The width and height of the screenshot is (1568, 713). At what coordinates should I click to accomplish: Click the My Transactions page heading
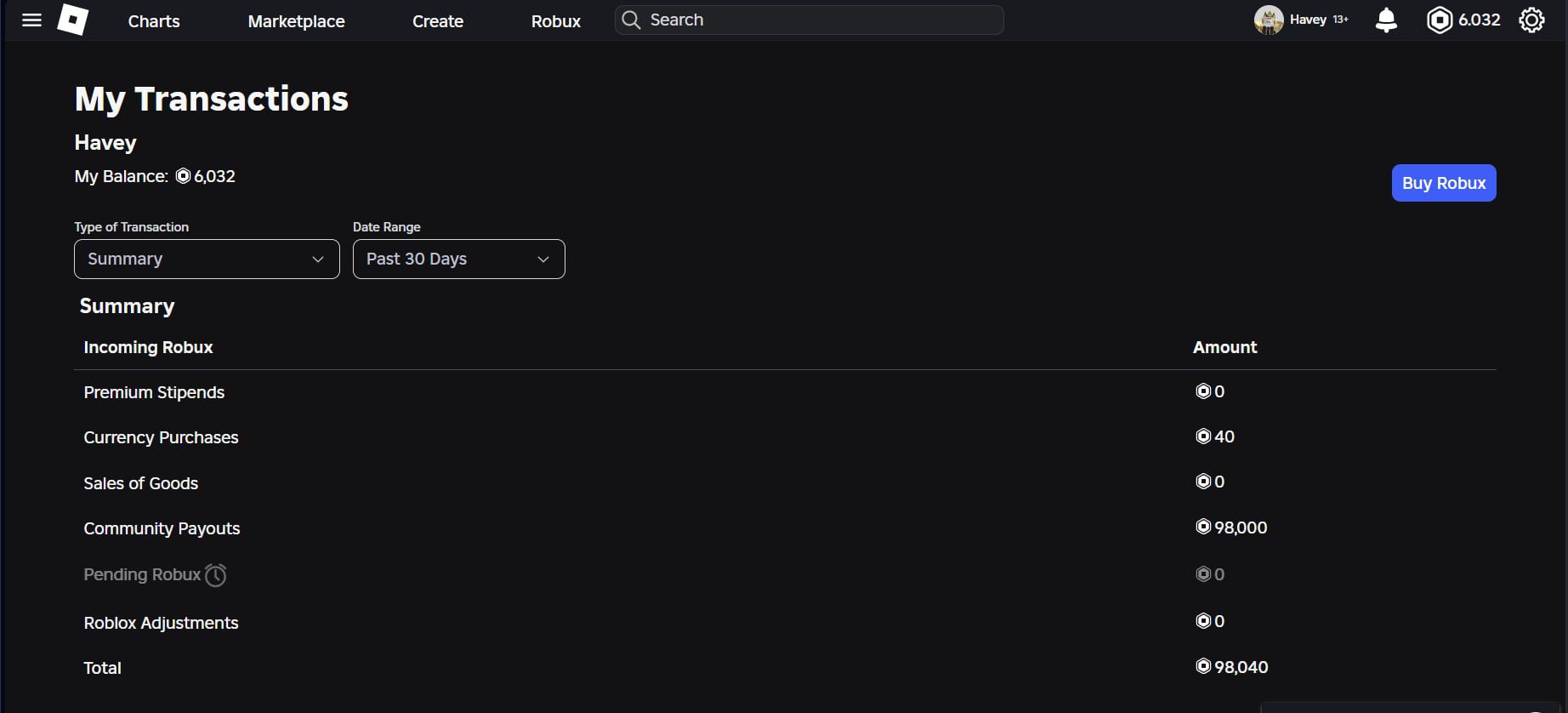212,100
